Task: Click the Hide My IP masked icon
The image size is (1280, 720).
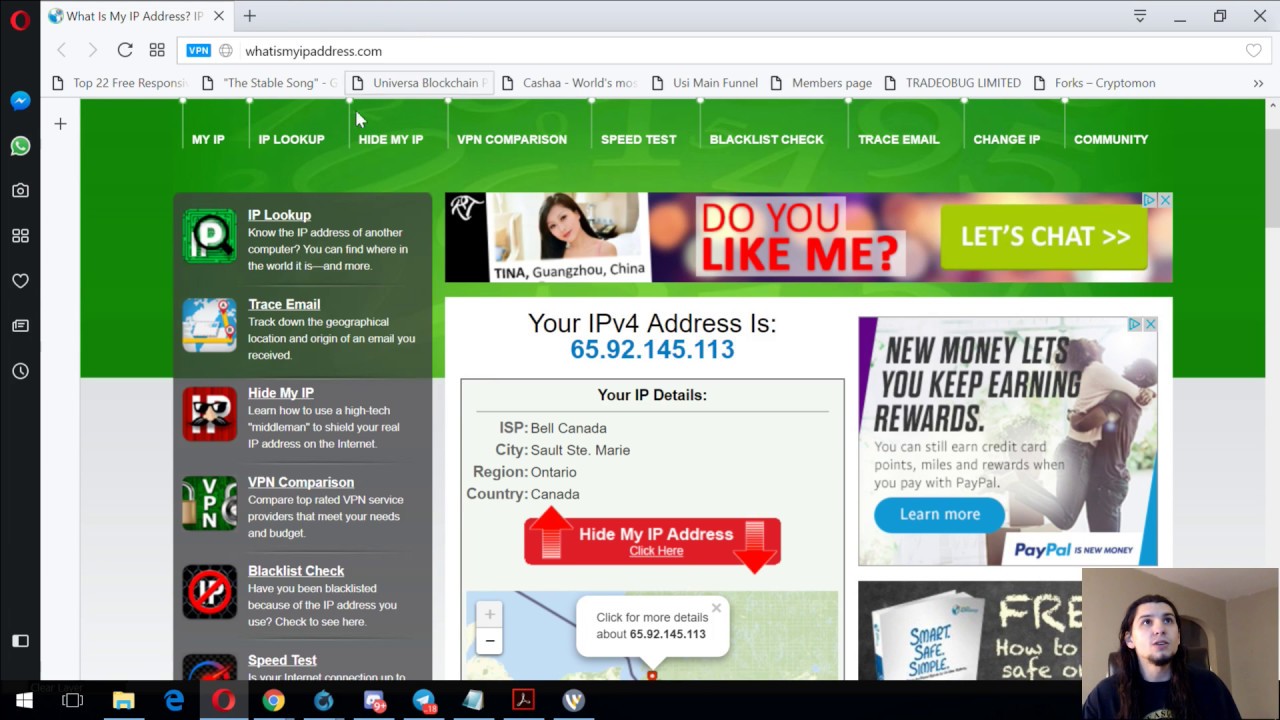Action: coord(210,414)
